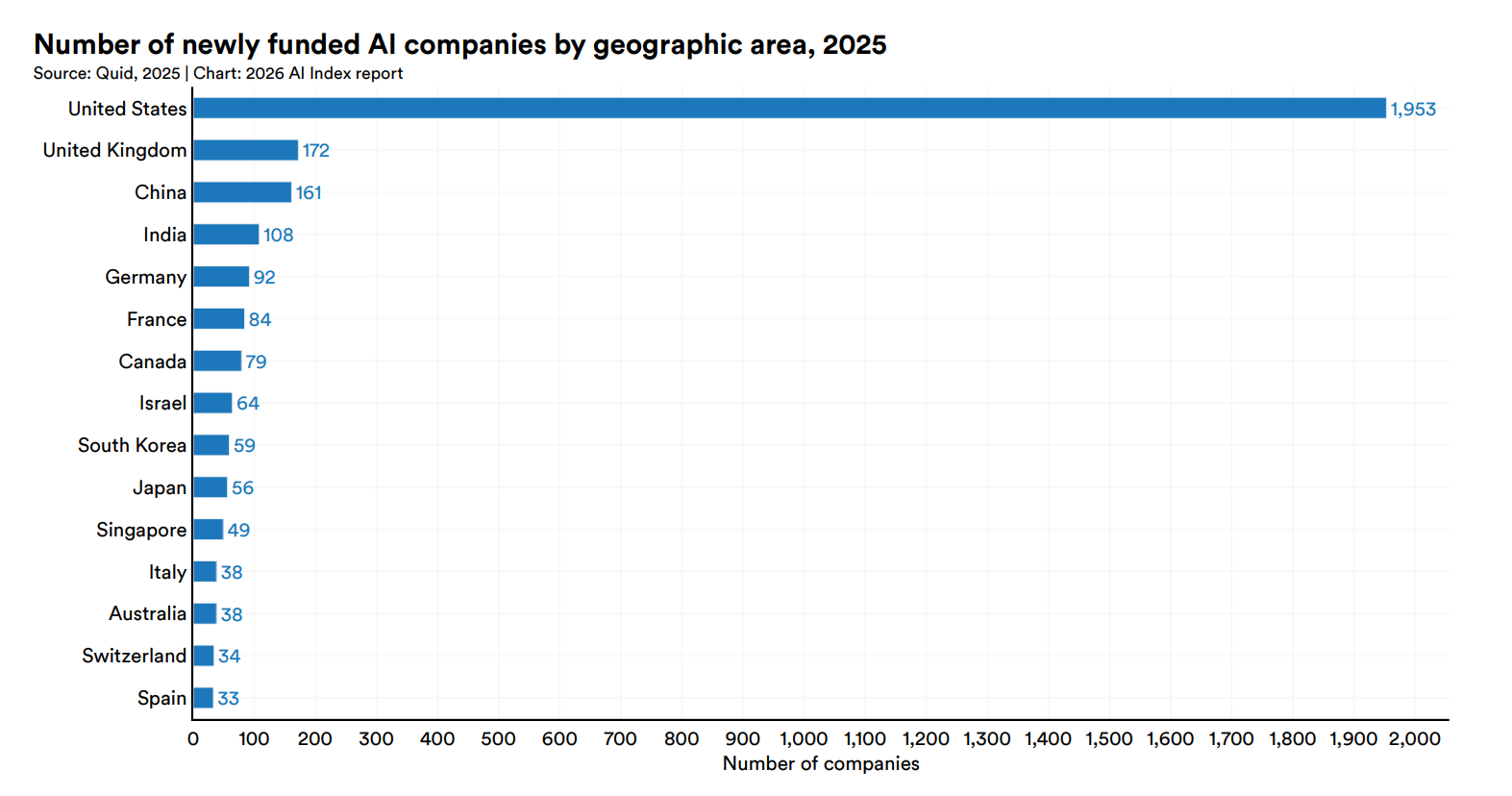
Task: Click the France axis label
Action: tap(156, 319)
